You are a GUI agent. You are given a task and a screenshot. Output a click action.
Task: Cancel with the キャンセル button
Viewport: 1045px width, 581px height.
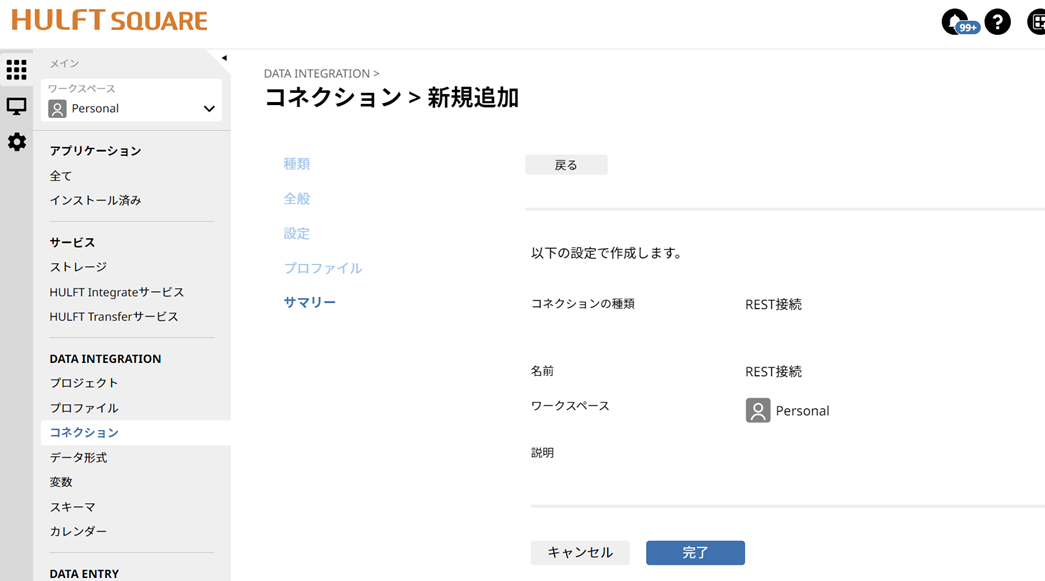coord(580,552)
